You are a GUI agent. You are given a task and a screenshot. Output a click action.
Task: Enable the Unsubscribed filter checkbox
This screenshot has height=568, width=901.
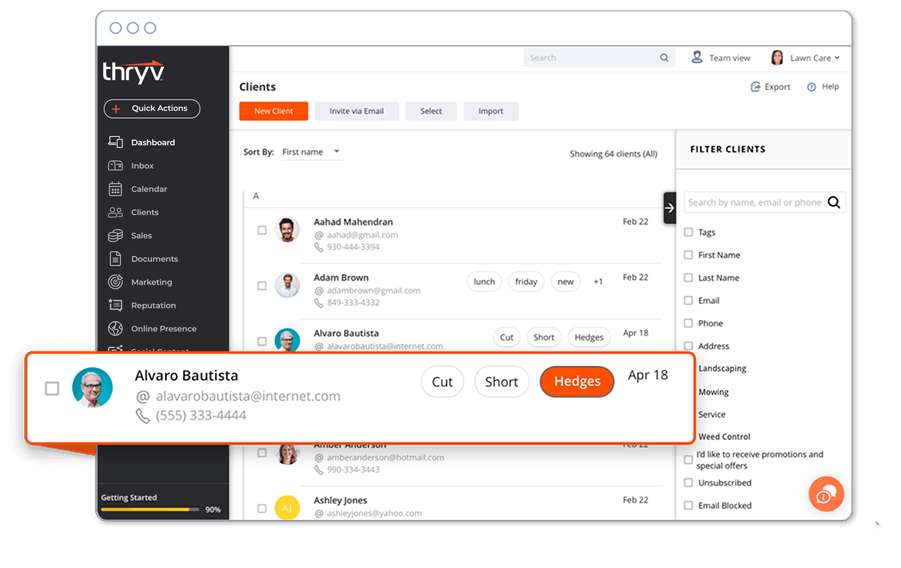[688, 483]
